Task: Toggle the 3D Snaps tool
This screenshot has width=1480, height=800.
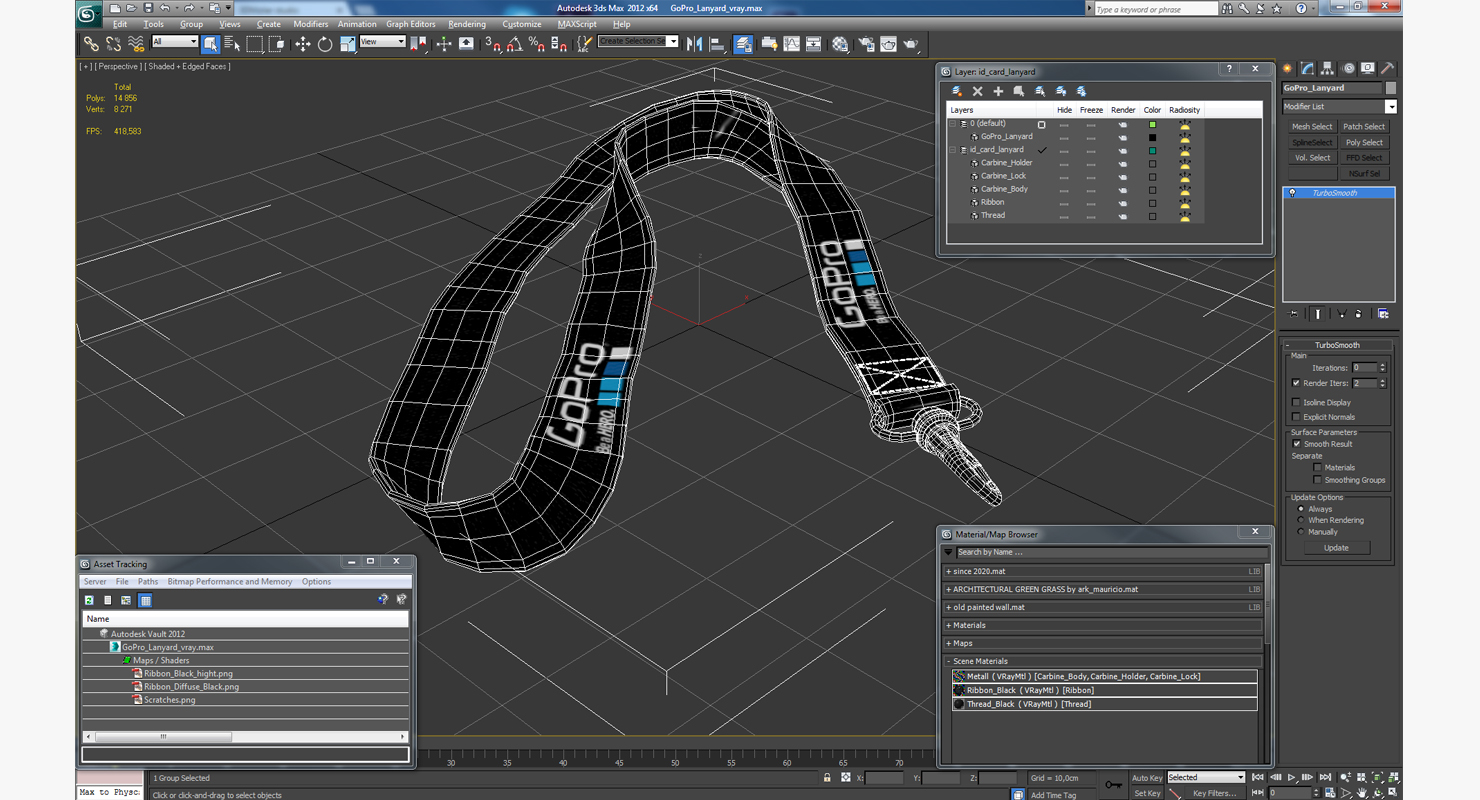Action: click(492, 44)
